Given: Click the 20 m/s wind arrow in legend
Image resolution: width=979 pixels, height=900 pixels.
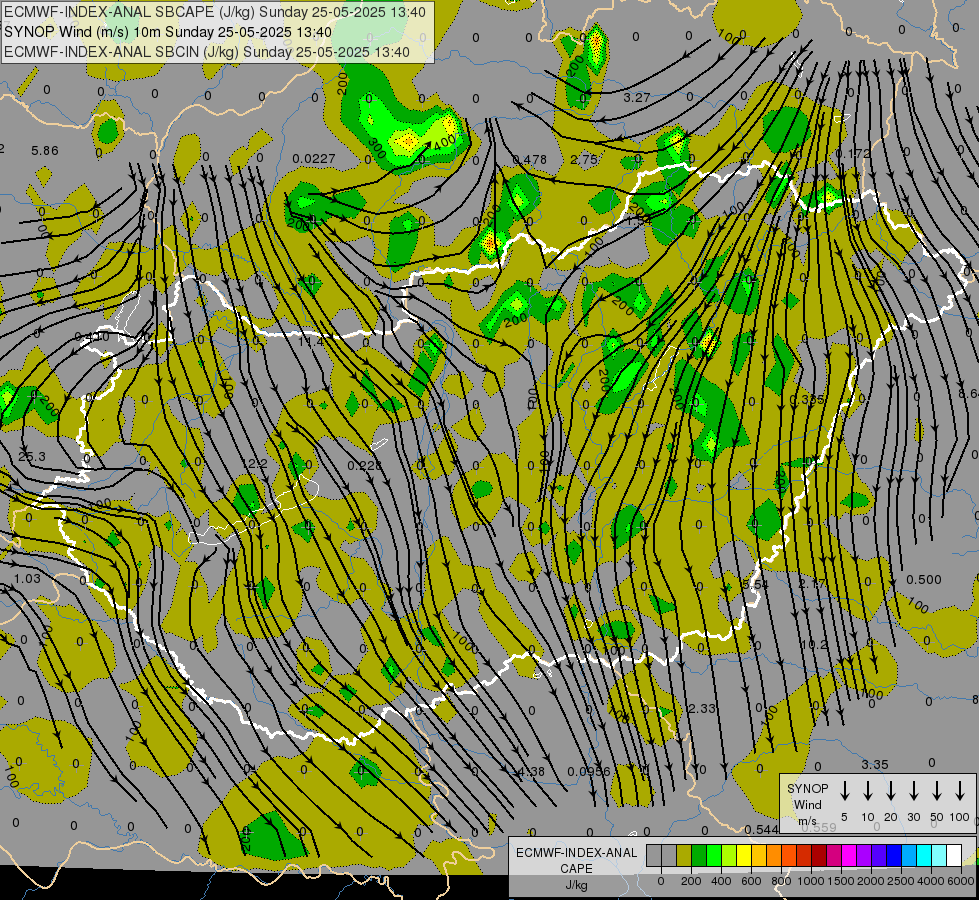Looking at the screenshot, I should click(890, 790).
